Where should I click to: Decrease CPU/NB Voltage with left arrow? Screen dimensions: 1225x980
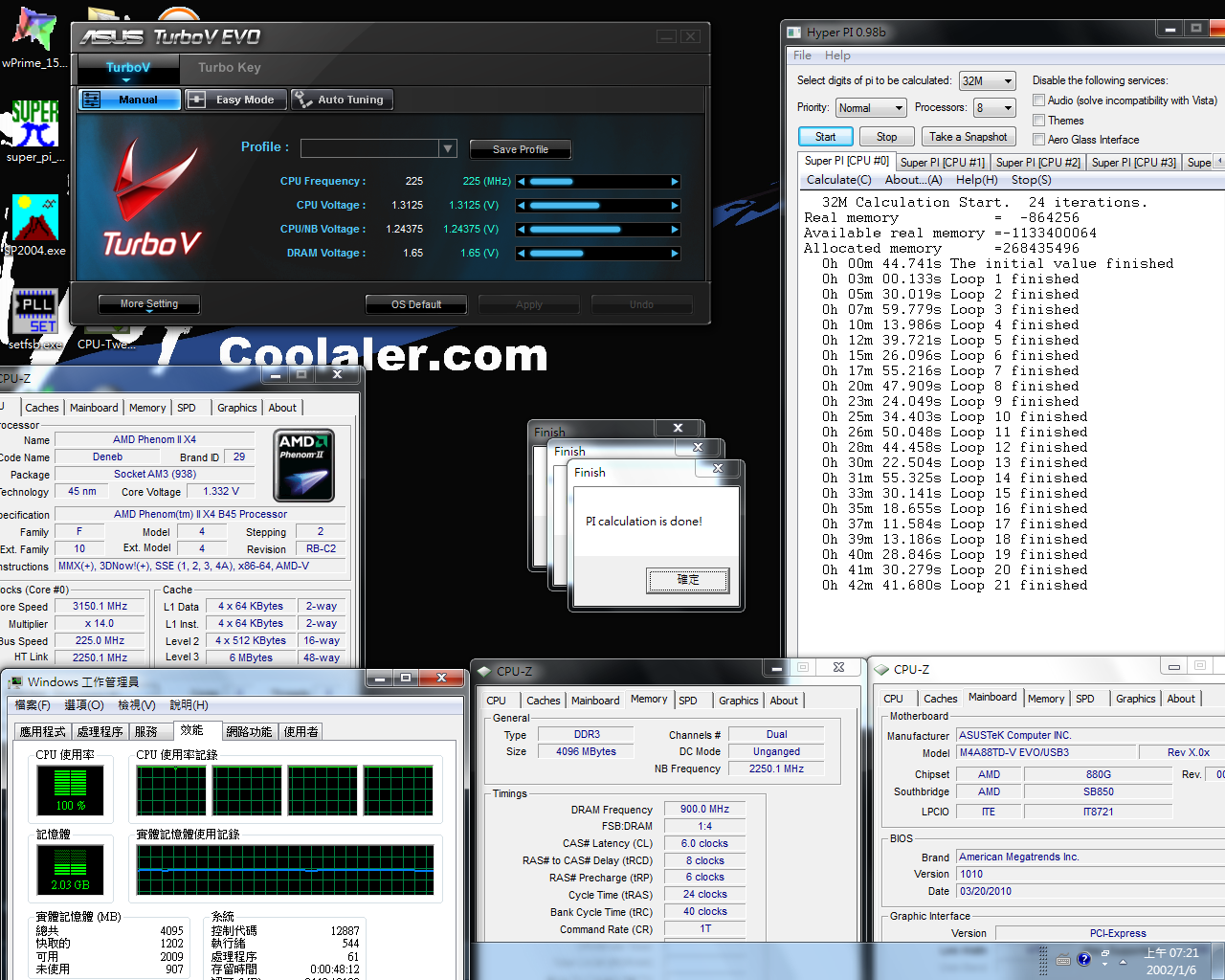coord(522,229)
